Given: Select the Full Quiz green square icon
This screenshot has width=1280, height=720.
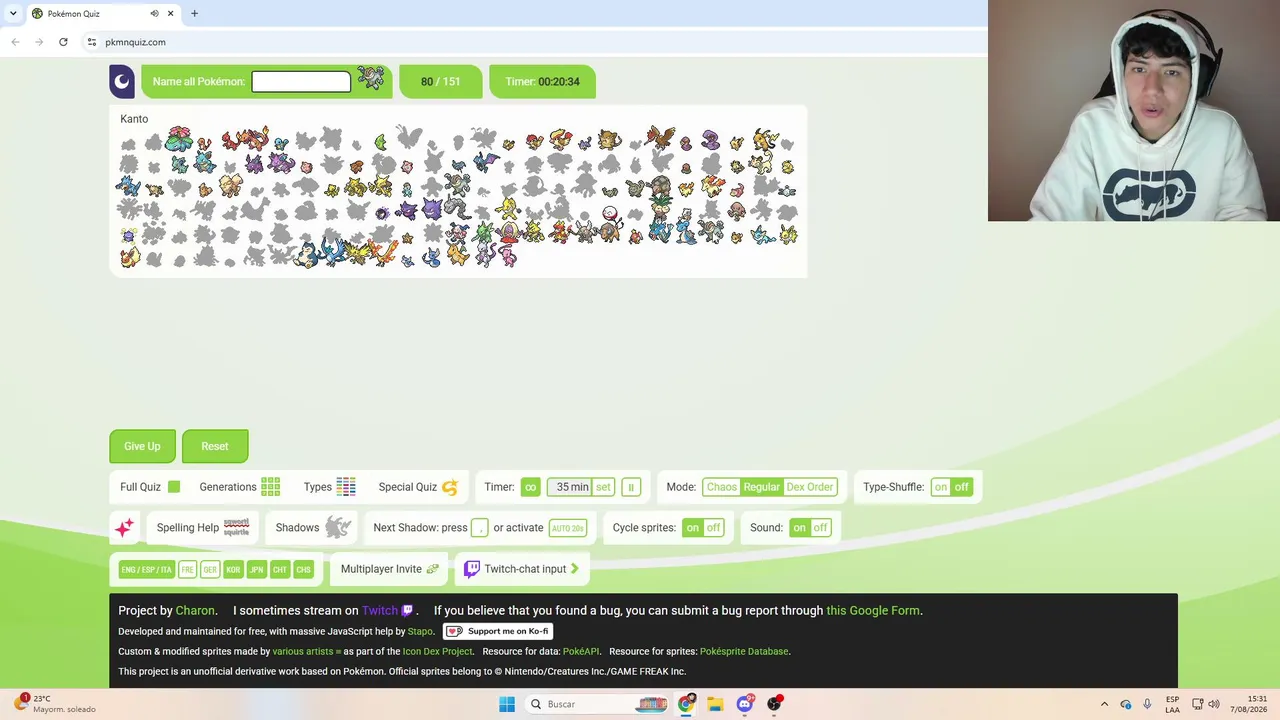Looking at the screenshot, I should tap(174, 487).
